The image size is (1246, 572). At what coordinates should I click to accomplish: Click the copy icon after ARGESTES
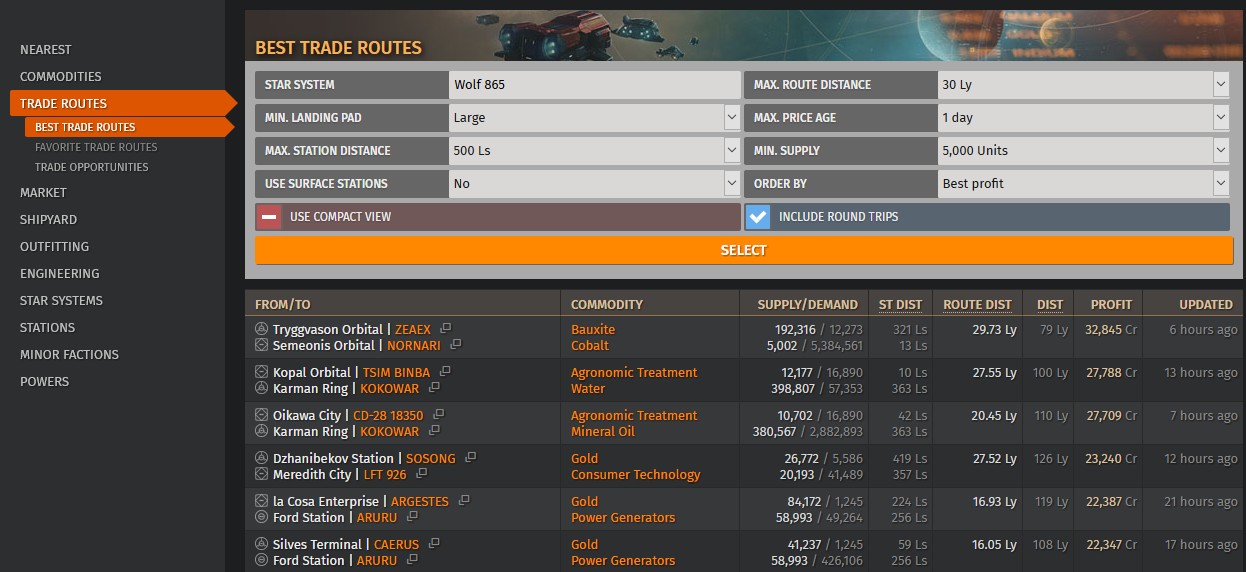[x=464, y=501]
